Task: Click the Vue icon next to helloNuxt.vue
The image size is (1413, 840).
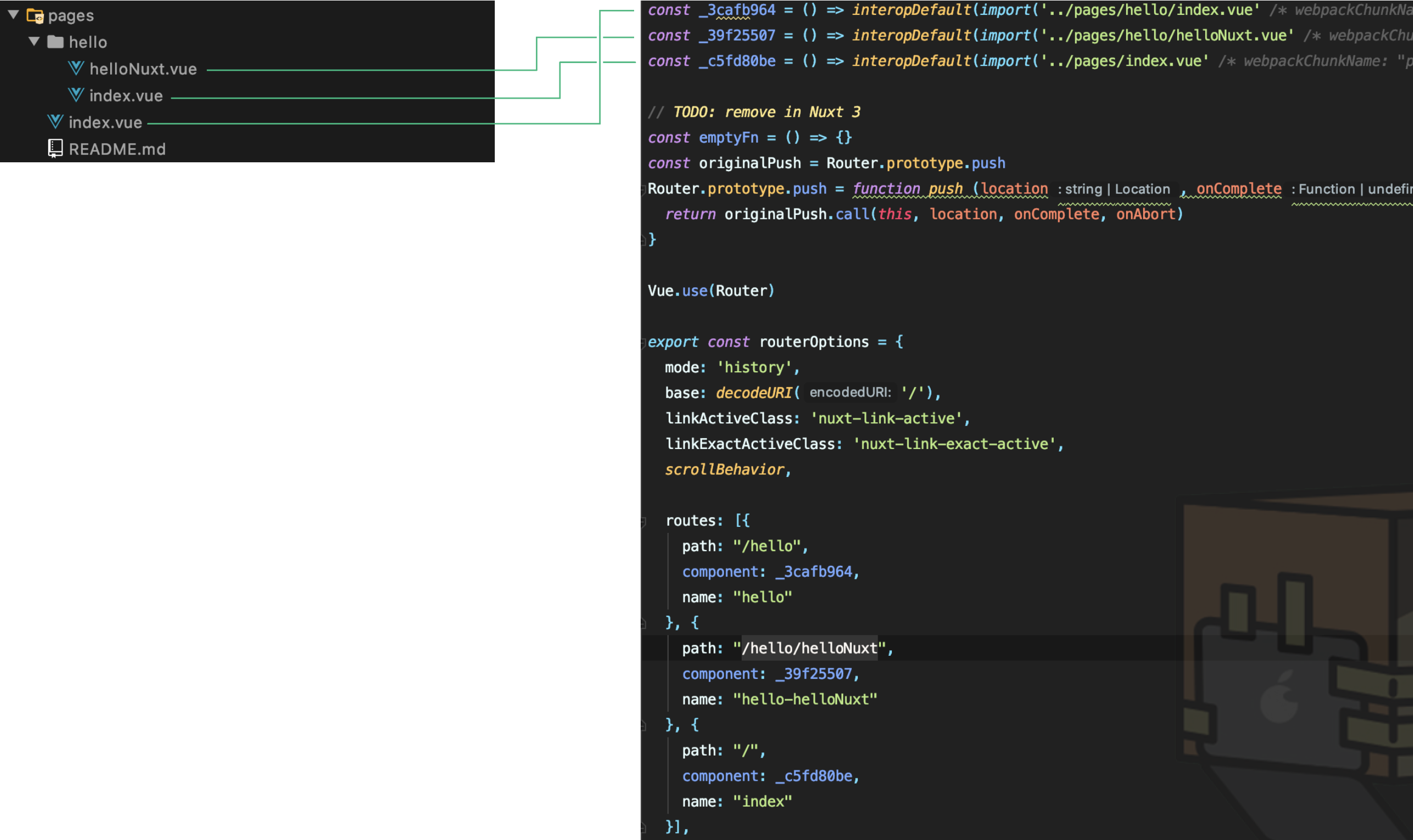Action: 75,69
